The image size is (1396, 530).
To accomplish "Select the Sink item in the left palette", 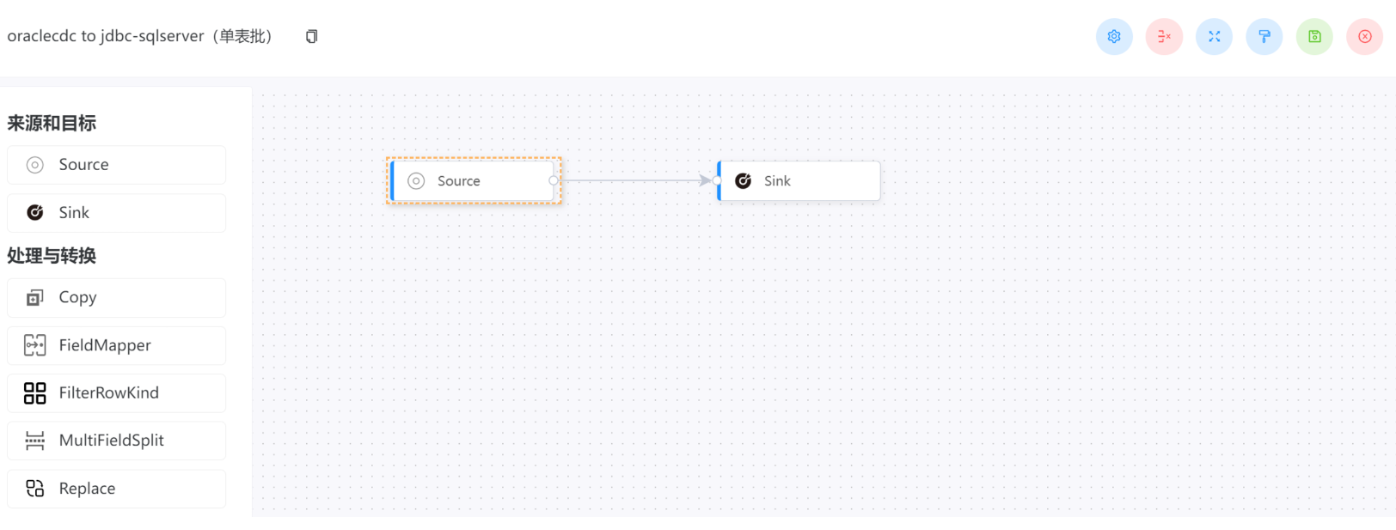I will pos(116,213).
